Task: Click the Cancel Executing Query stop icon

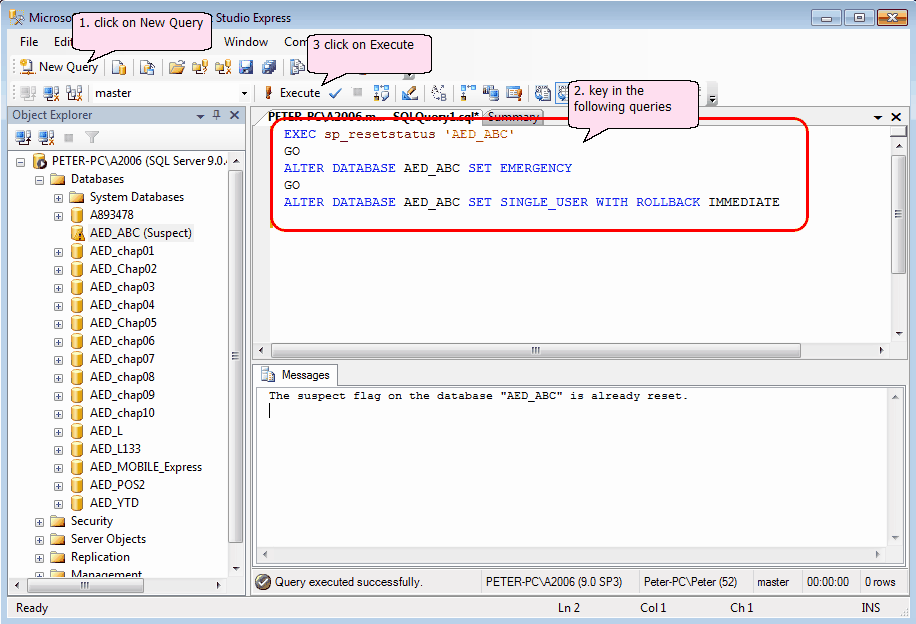Action: coord(358,92)
